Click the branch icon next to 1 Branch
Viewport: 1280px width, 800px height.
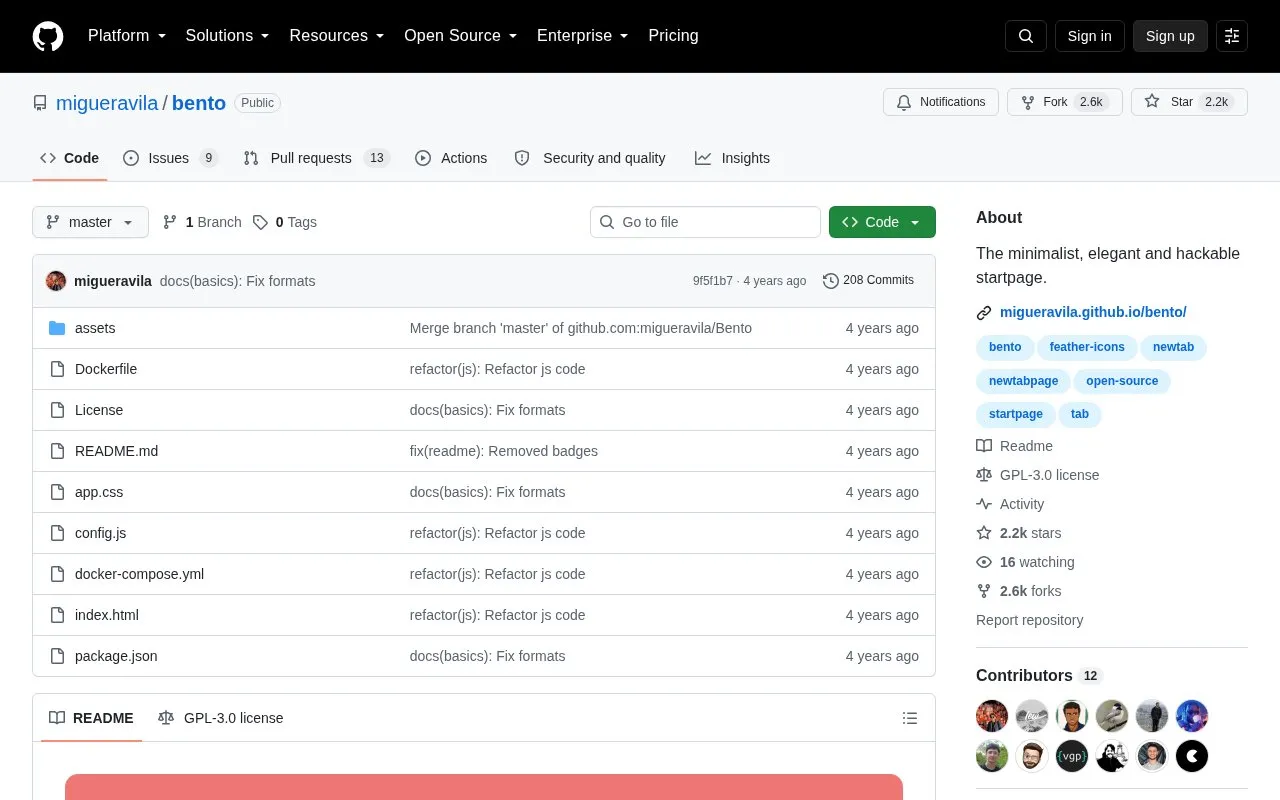(170, 222)
